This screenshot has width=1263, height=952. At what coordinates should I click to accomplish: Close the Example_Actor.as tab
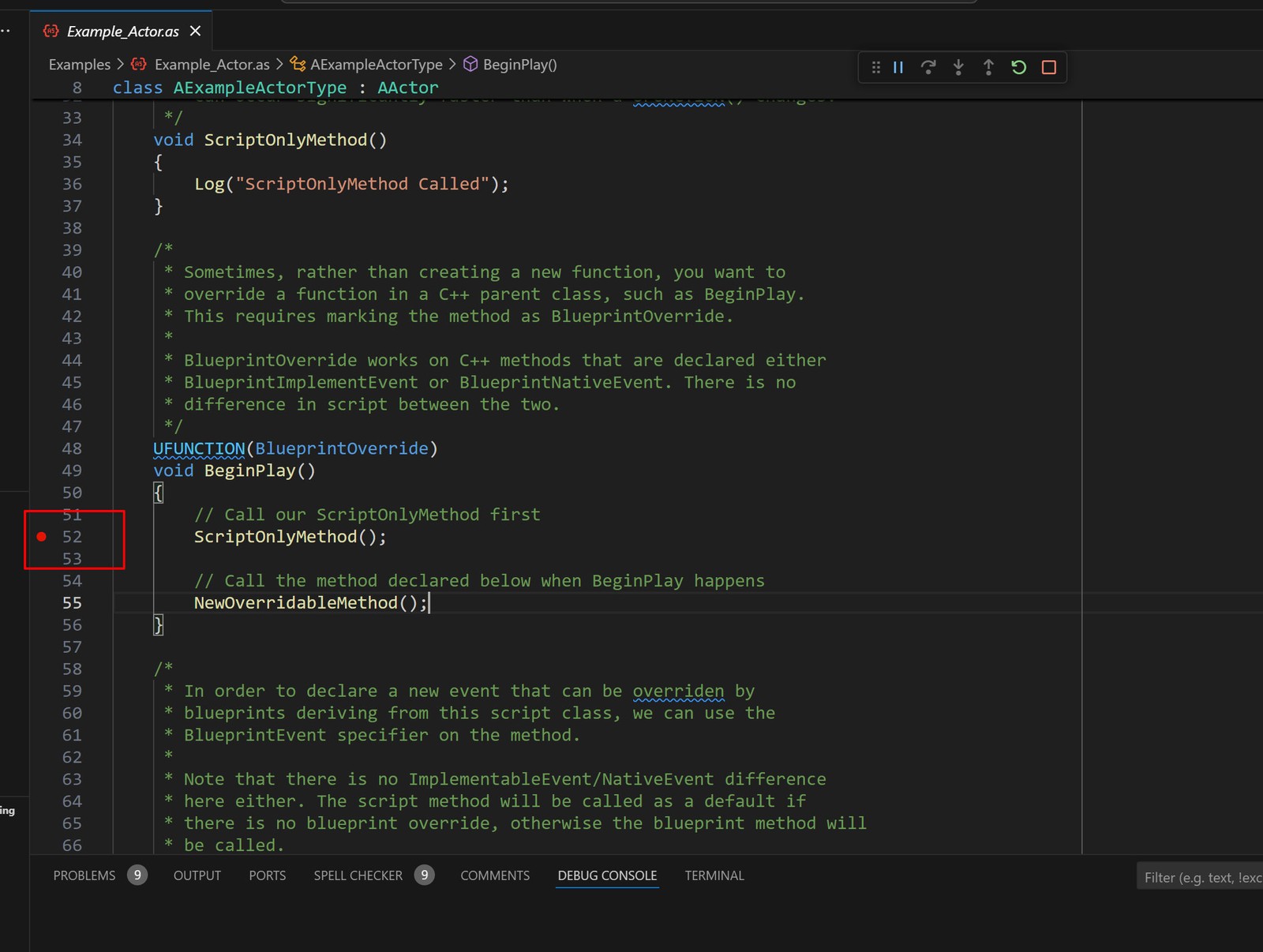tap(195, 31)
